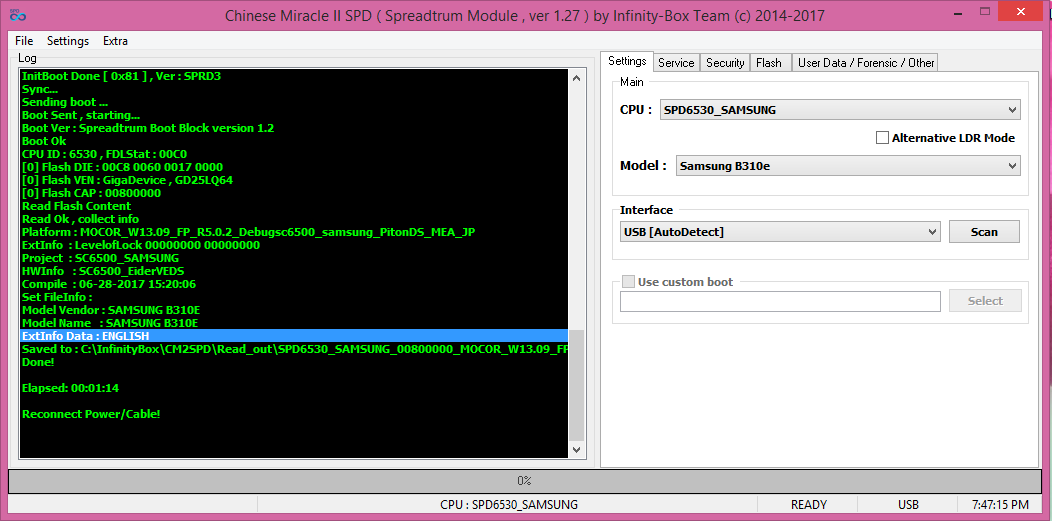Viewport: 1052px width, 521px height.
Task: Click the 'Done!' log line
Action: [x=38, y=362]
